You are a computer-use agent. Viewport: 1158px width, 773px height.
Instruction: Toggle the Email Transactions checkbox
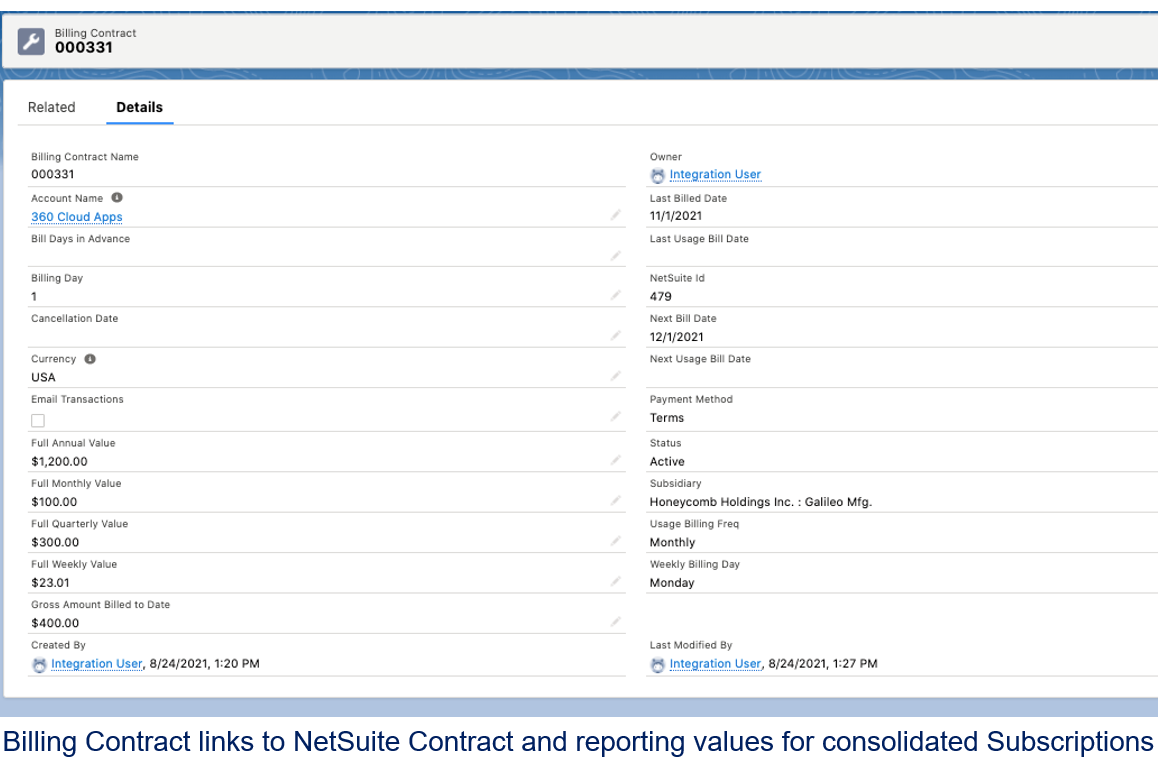tap(38, 421)
